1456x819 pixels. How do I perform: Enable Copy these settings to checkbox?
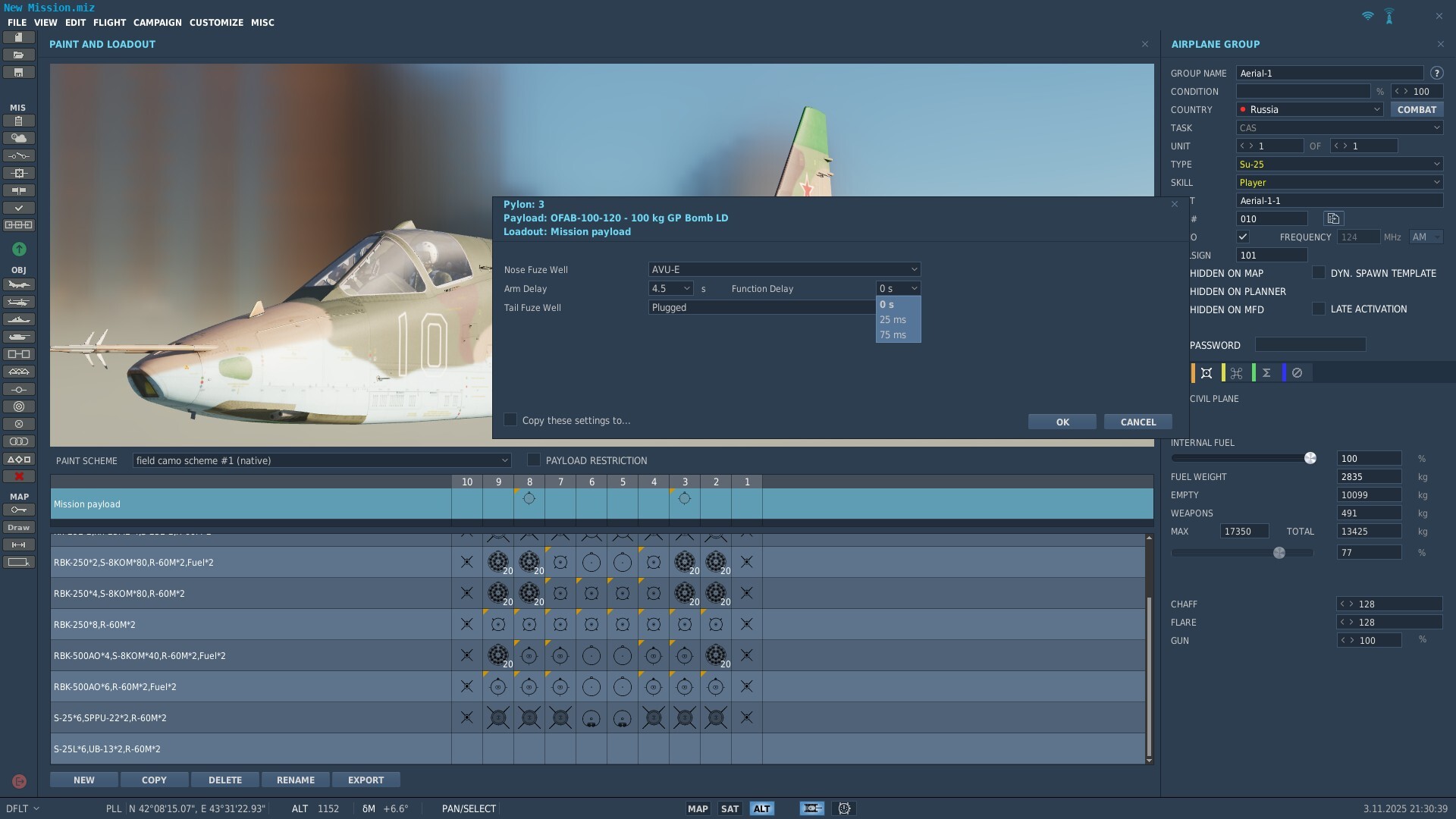tap(510, 420)
